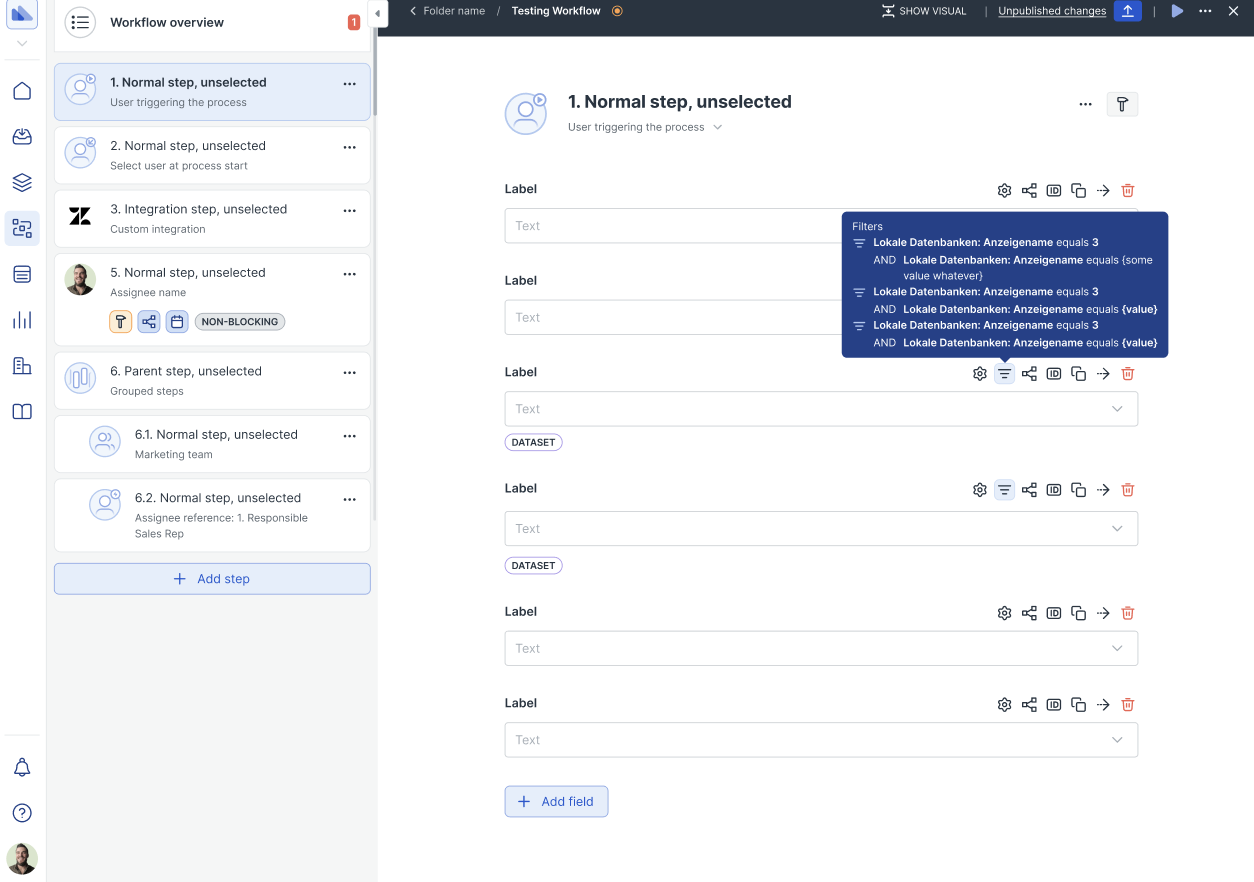Click the share badge on step 5
Image resolution: width=1254 pixels, height=882 pixels.
tap(149, 322)
